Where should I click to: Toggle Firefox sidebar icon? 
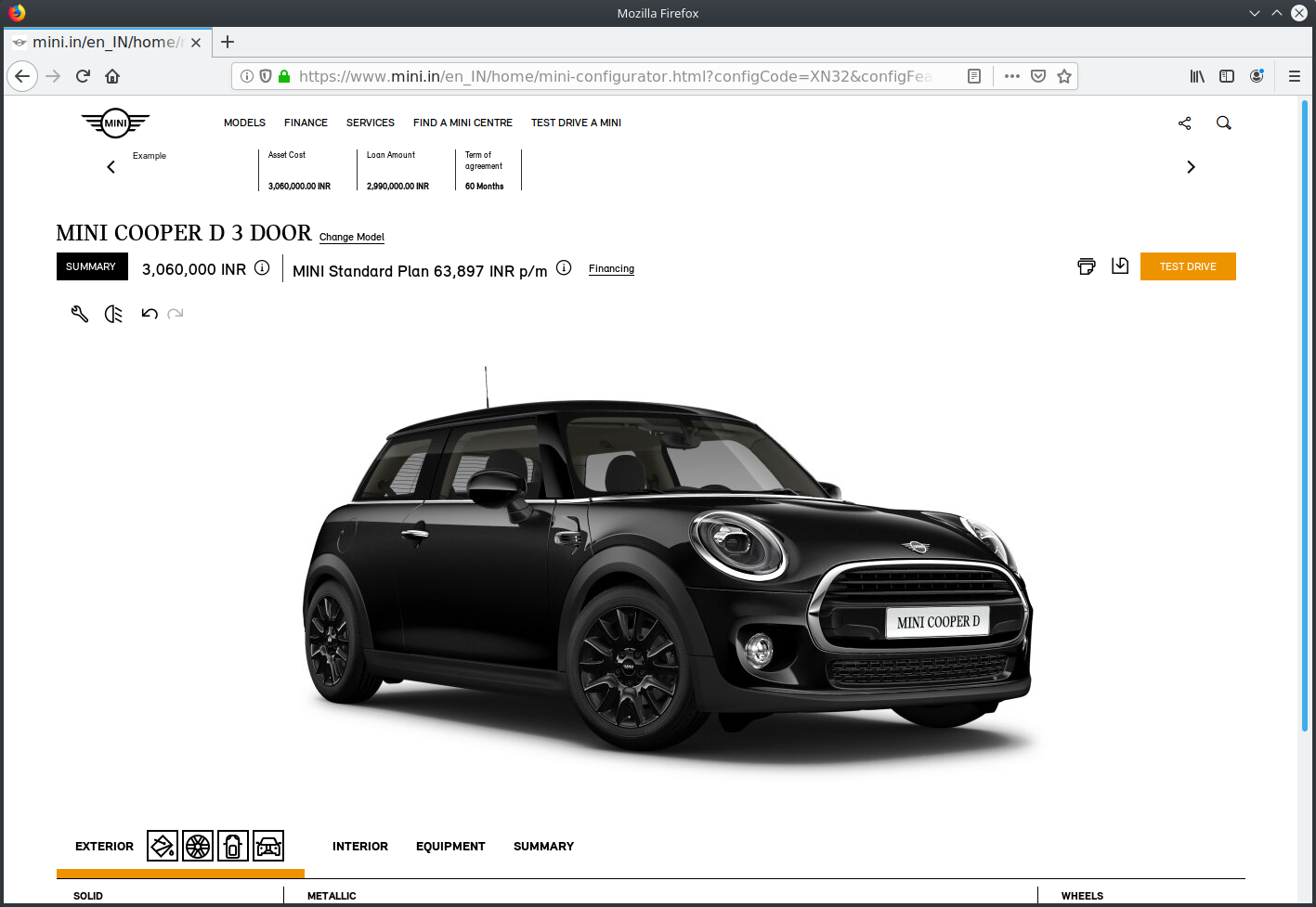click(x=1227, y=76)
